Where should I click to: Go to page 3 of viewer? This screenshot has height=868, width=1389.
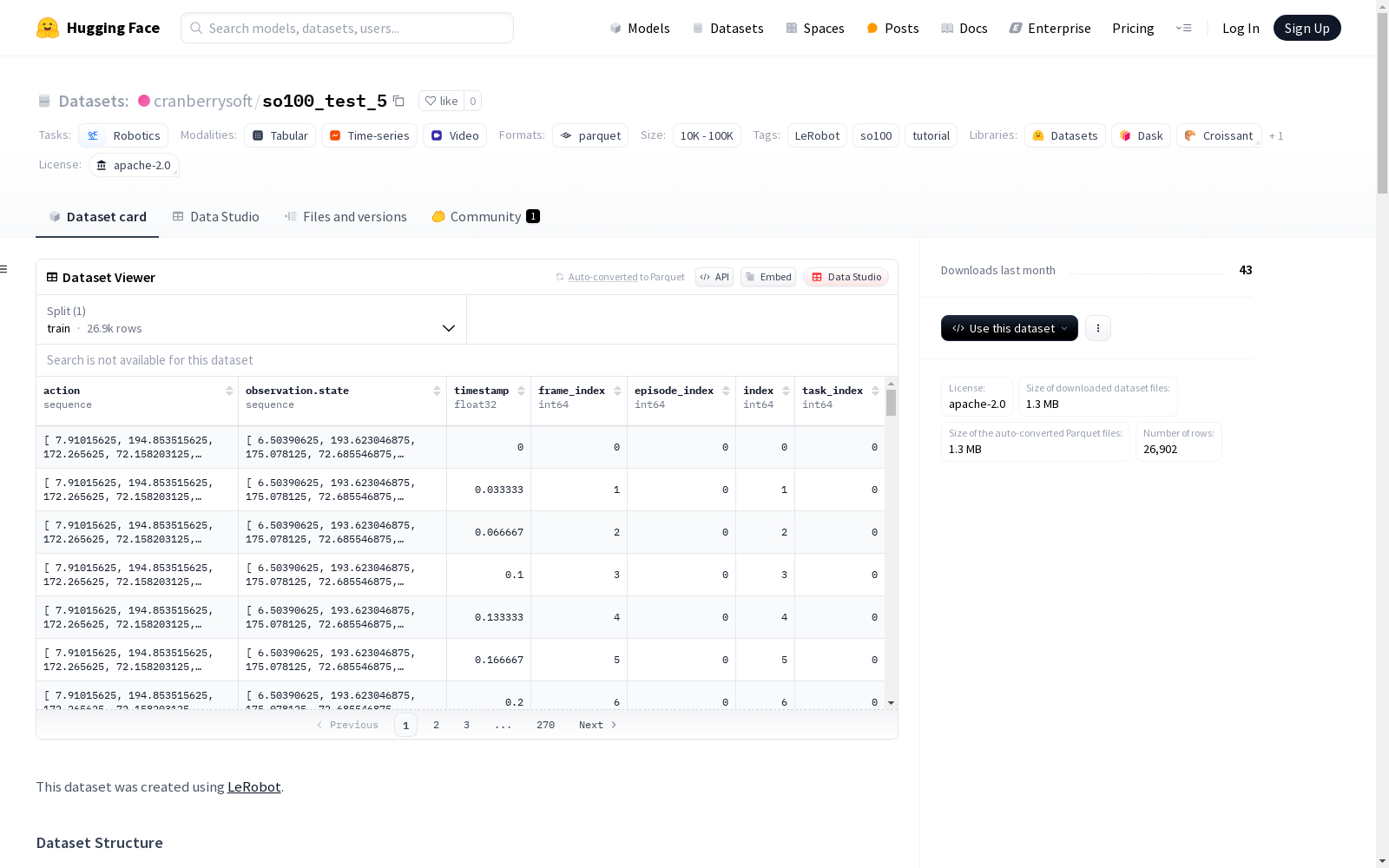(466, 725)
